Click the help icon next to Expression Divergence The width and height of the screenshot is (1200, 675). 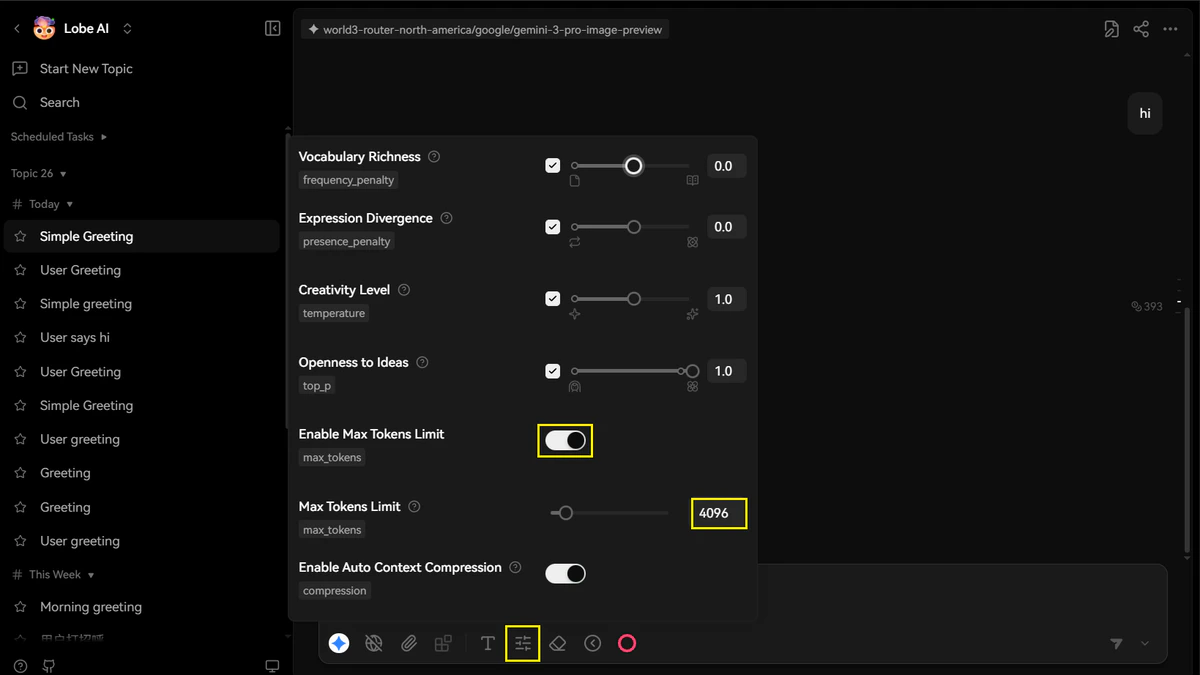click(446, 218)
